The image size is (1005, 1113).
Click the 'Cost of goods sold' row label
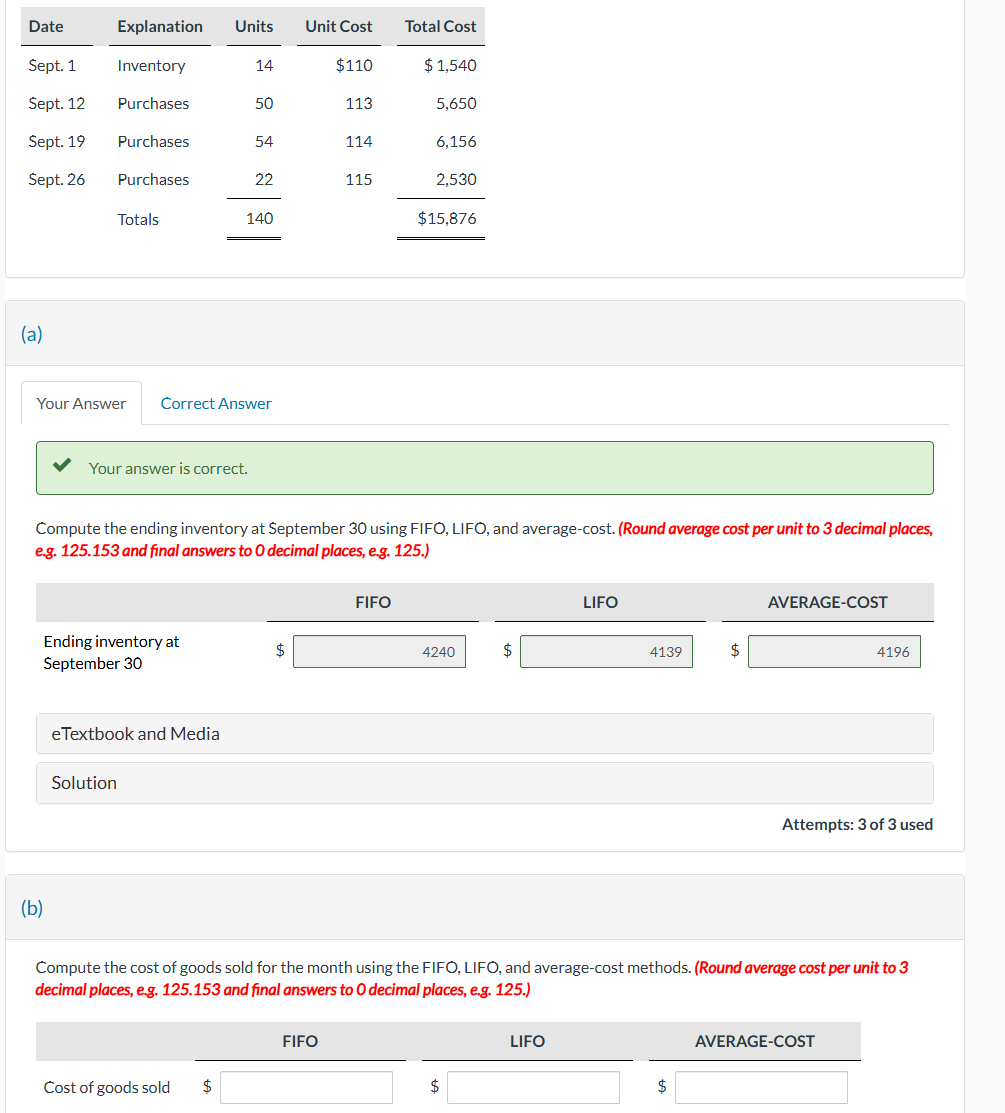click(106, 1087)
